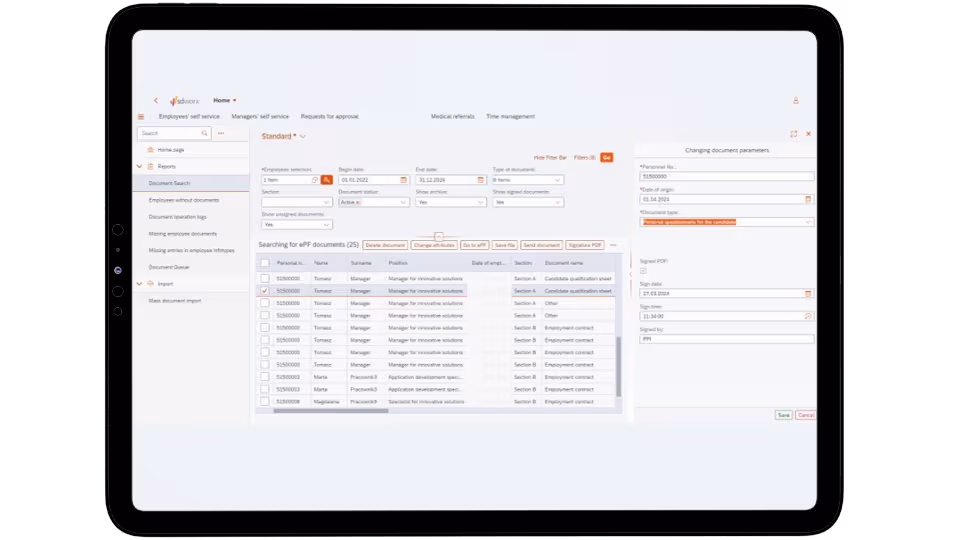Open the user profile icon
Screen dimensions: 960x540
[795, 100]
